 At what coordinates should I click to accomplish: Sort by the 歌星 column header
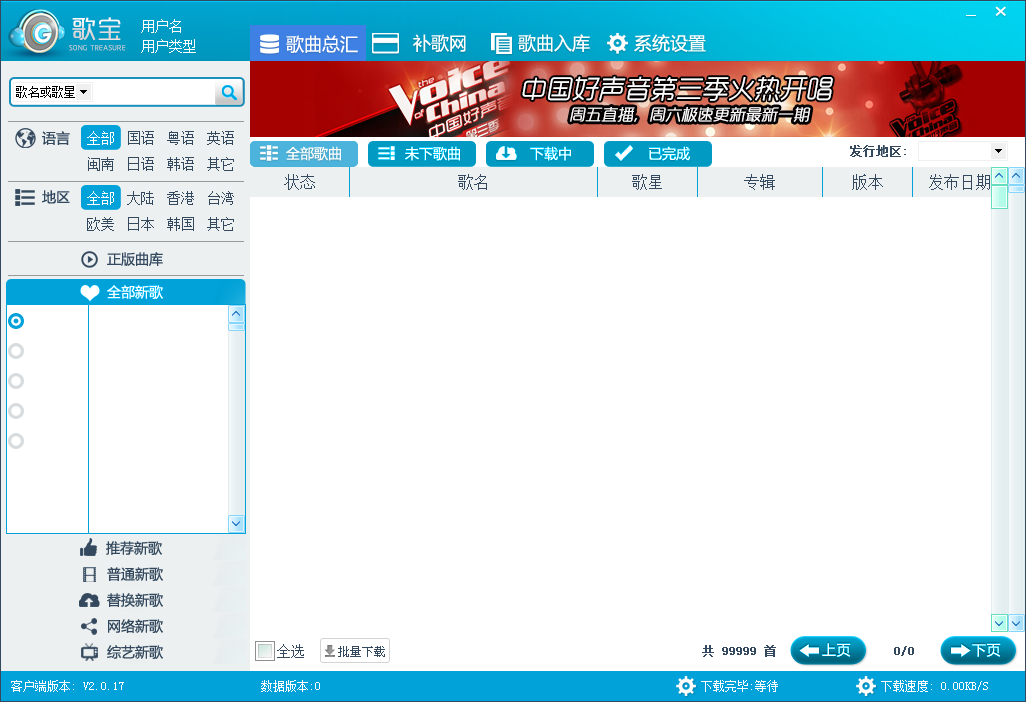(647, 182)
